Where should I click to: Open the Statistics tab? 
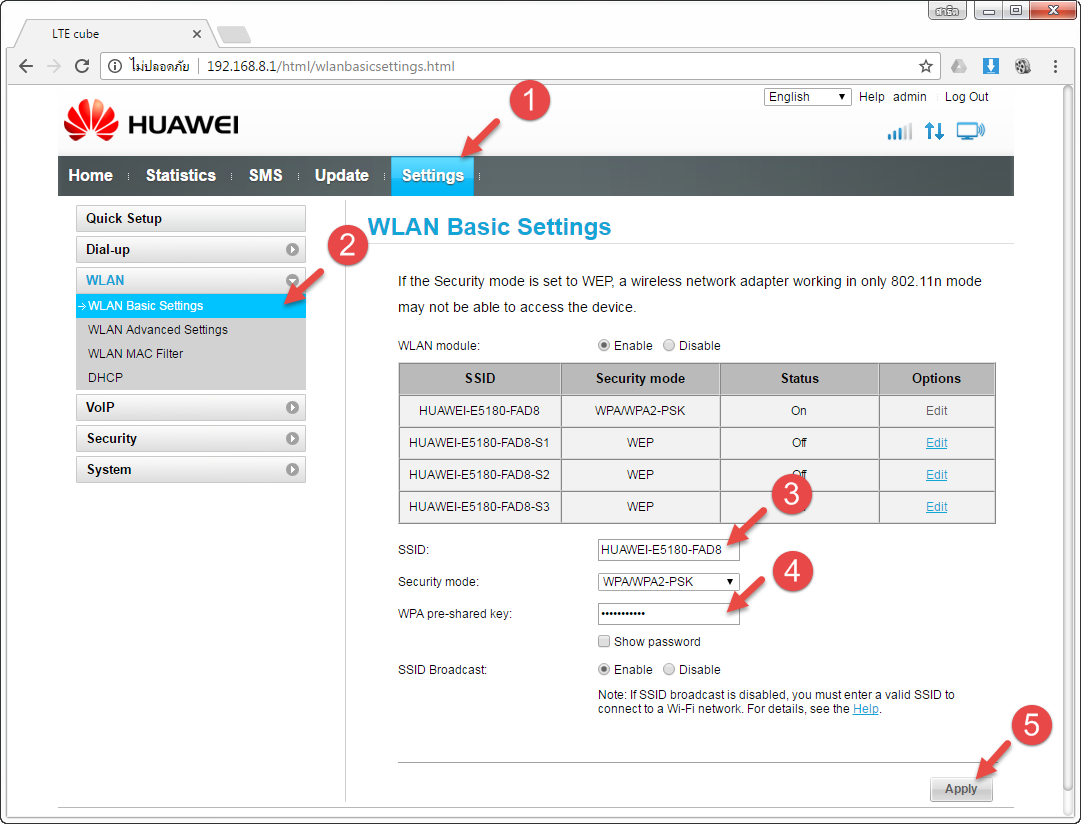click(x=181, y=175)
